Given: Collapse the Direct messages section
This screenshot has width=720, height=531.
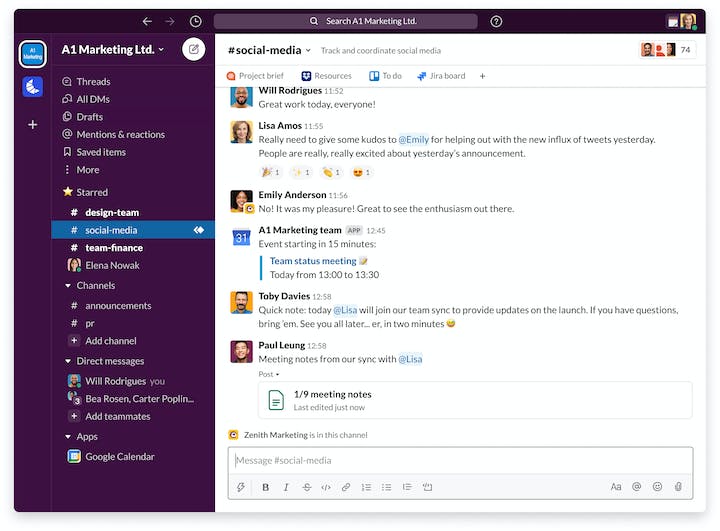Looking at the screenshot, I should 68,361.
